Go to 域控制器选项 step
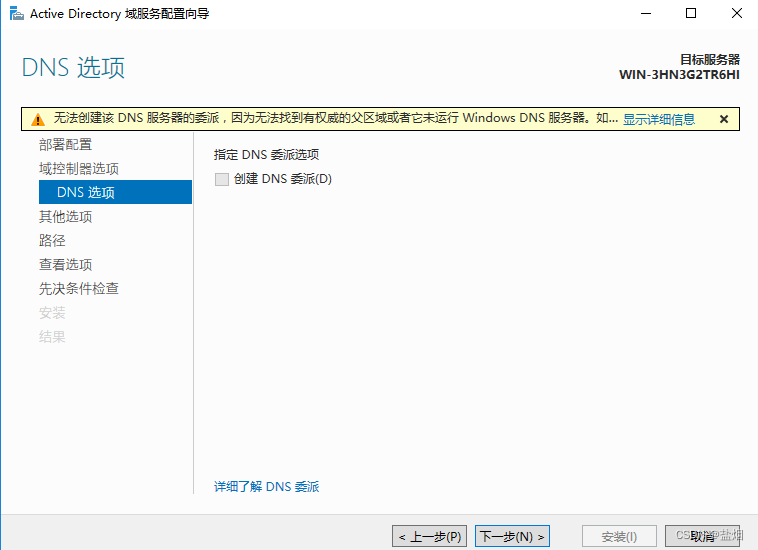758x550 pixels. [x=79, y=169]
